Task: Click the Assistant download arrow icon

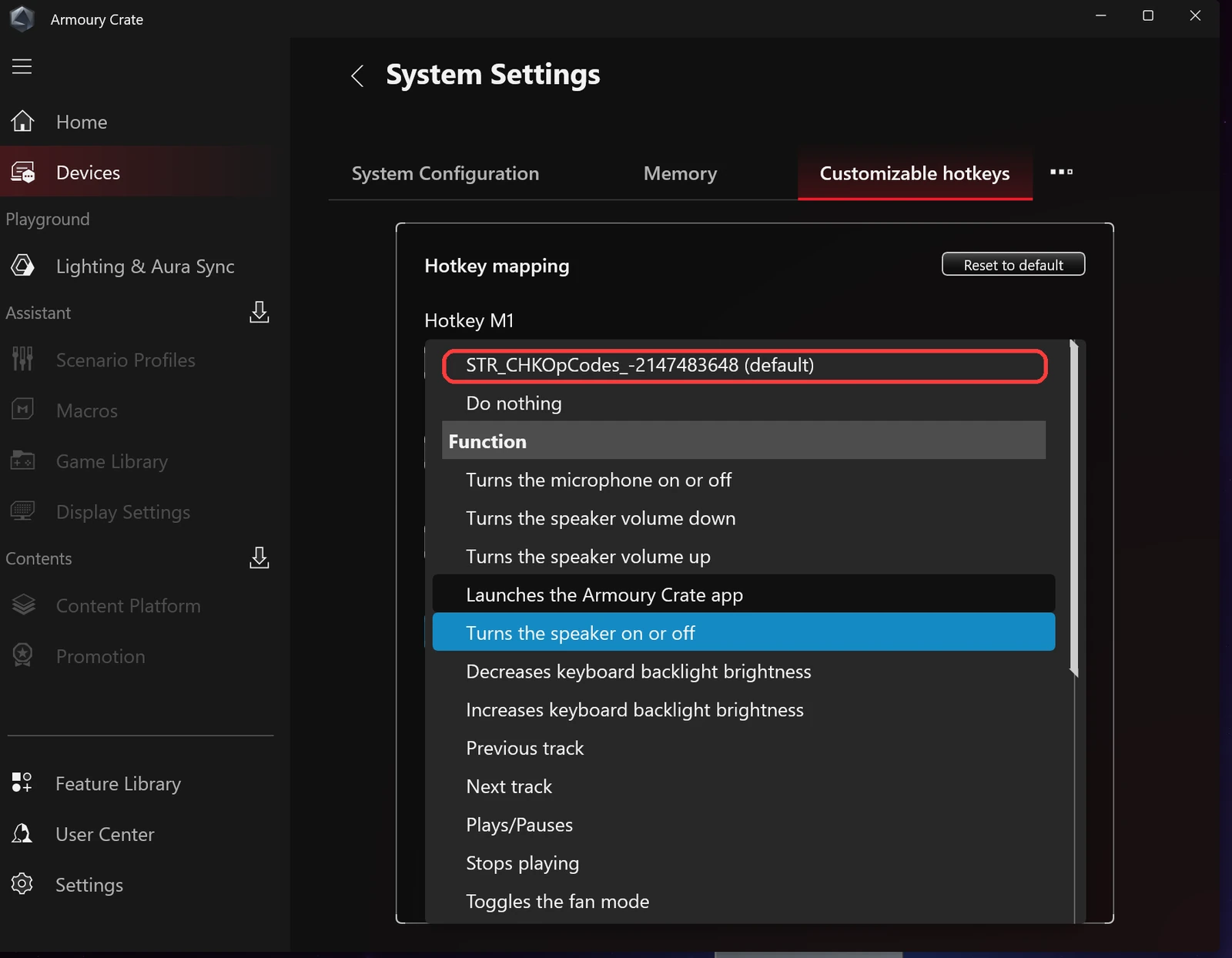Action: tap(259, 312)
